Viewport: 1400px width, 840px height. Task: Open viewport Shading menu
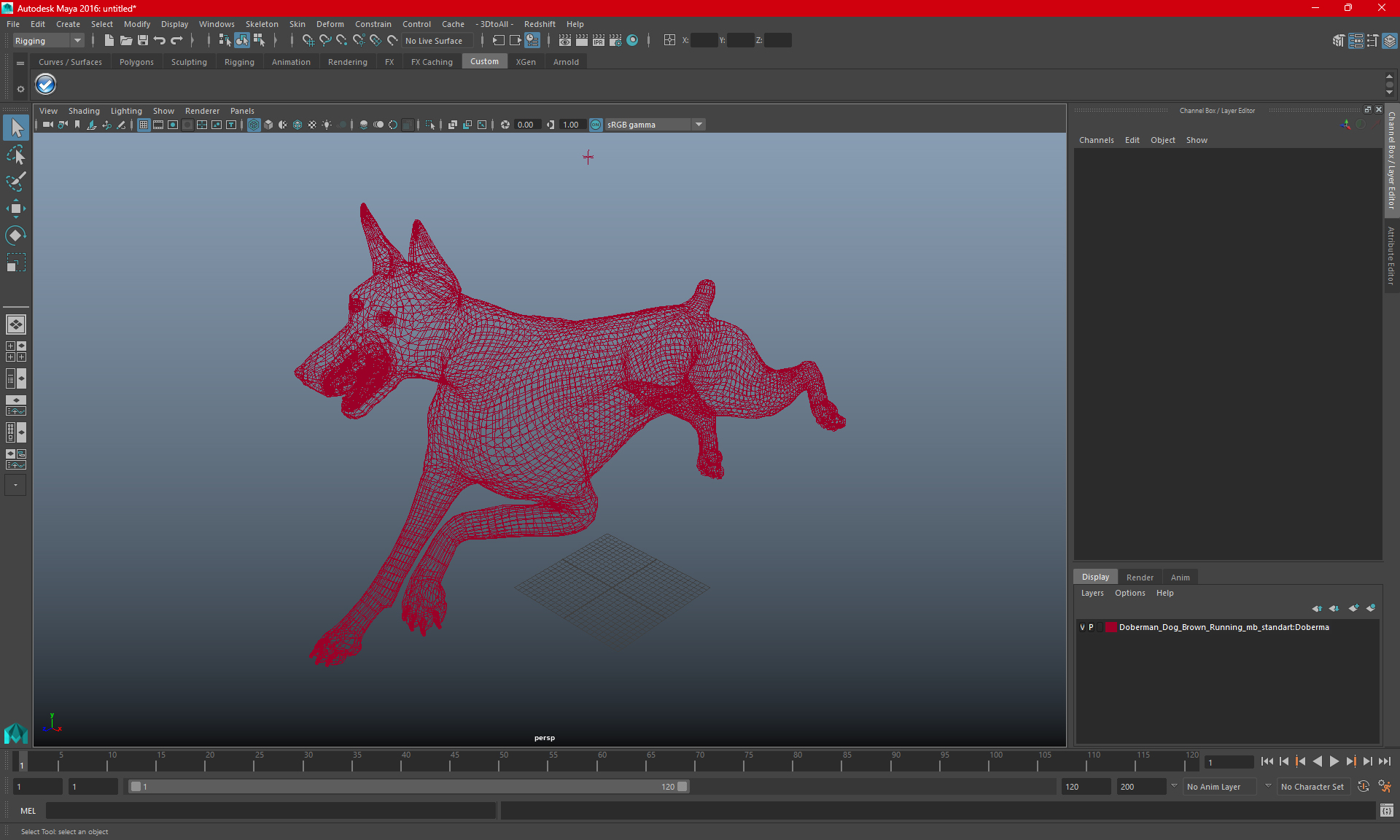coord(84,111)
